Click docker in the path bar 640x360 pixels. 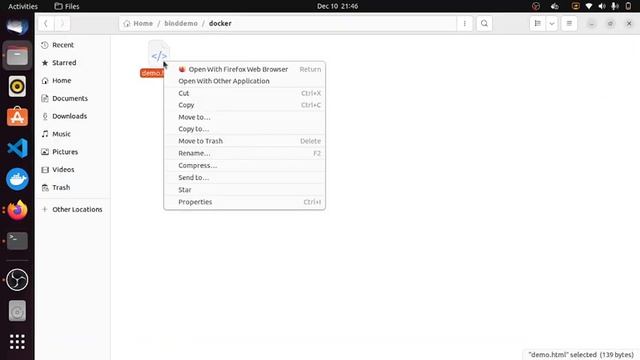[220, 23]
